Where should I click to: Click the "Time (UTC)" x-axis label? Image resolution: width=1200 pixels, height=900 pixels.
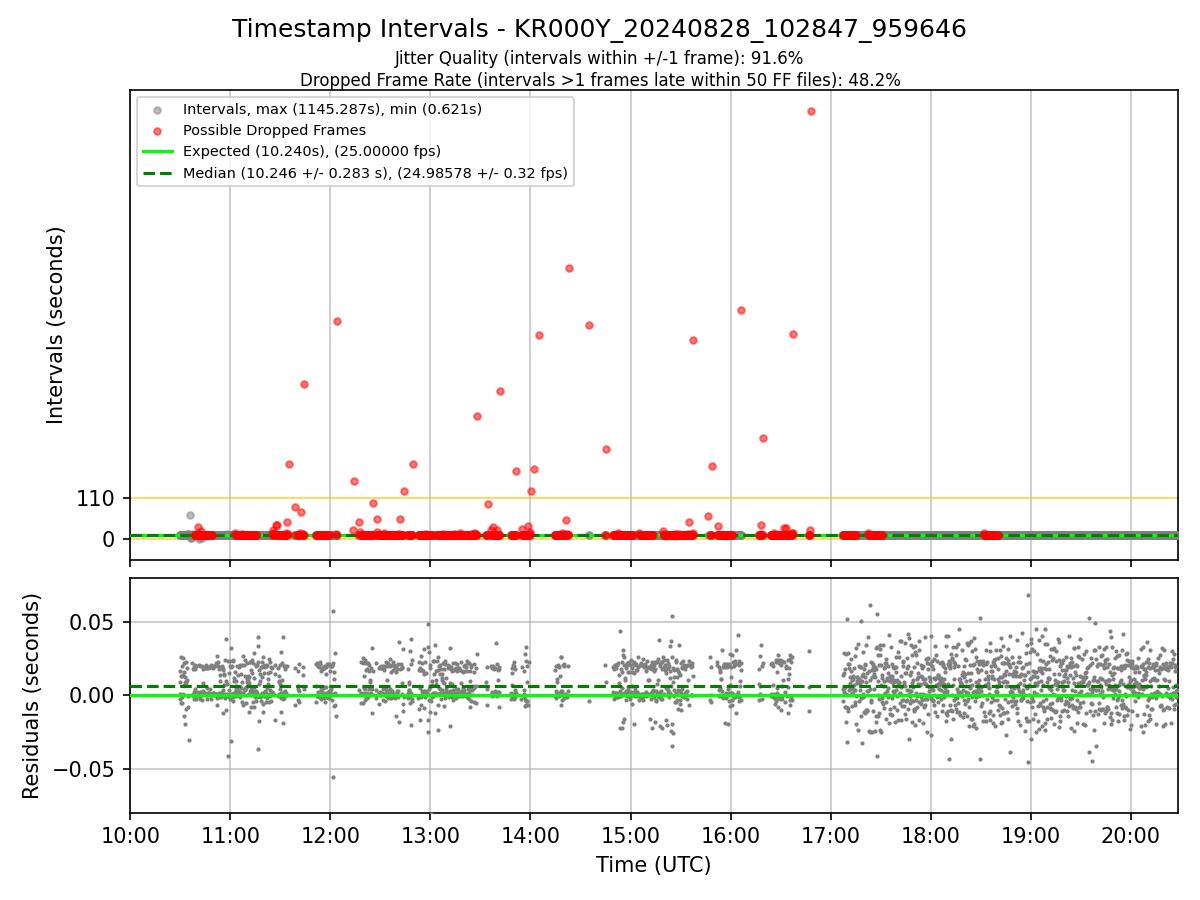653,865
